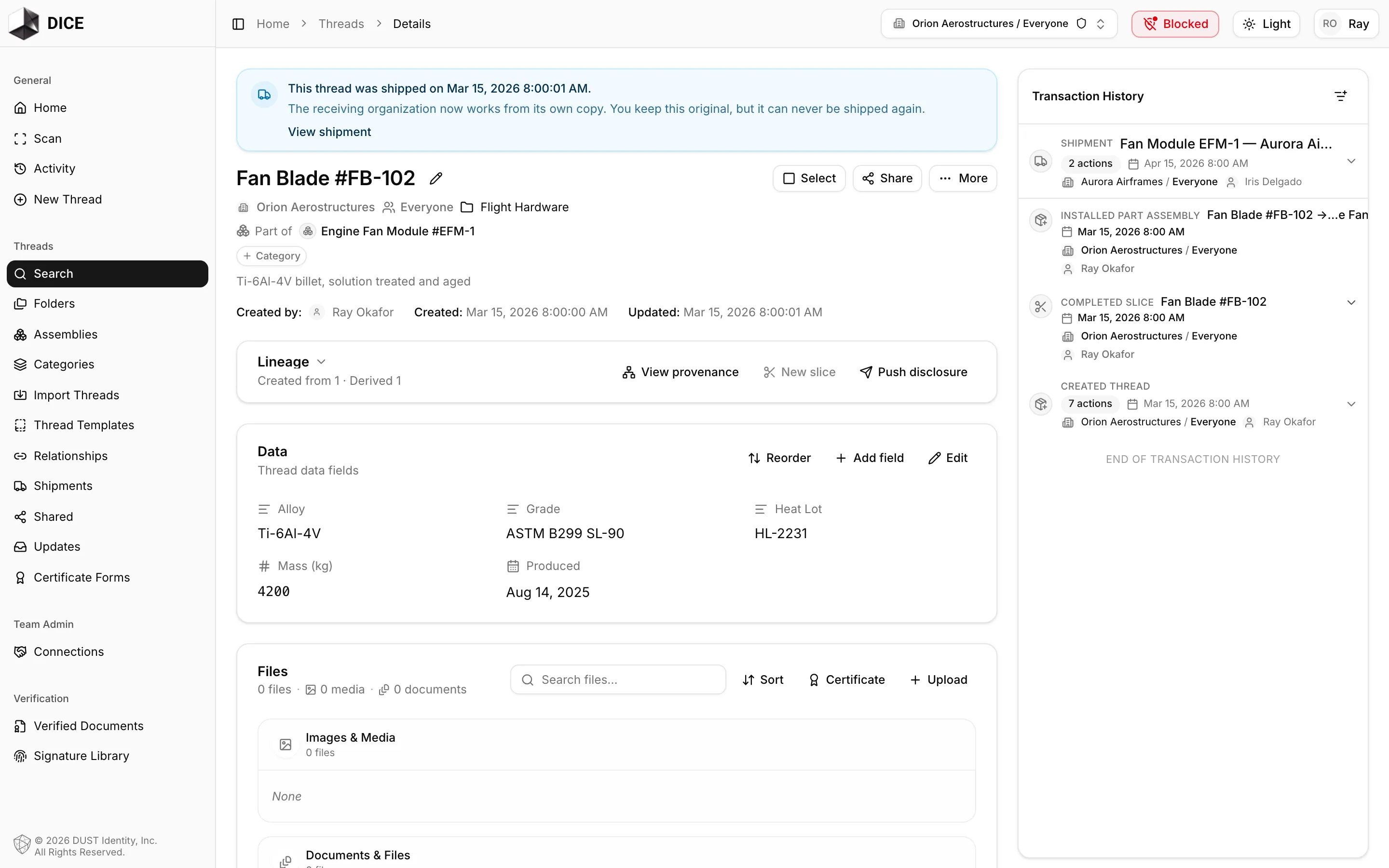The width and height of the screenshot is (1389, 868).
Task: Click View provenance
Action: 681,372
